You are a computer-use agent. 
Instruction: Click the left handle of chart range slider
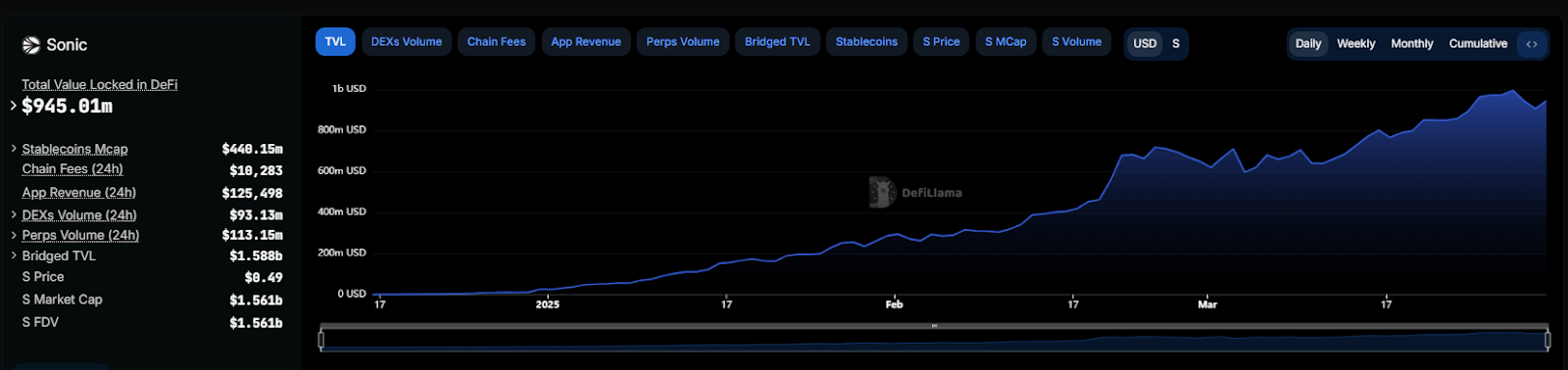coord(321,340)
